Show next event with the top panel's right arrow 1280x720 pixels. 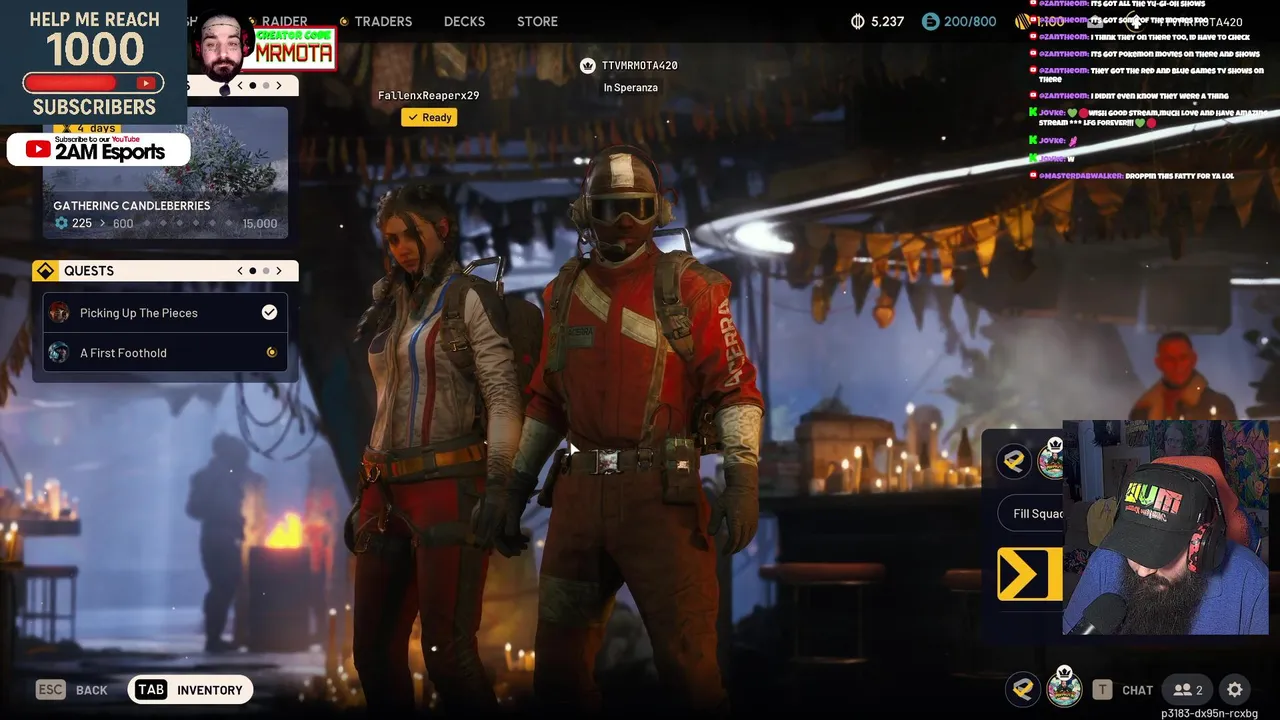point(279,86)
